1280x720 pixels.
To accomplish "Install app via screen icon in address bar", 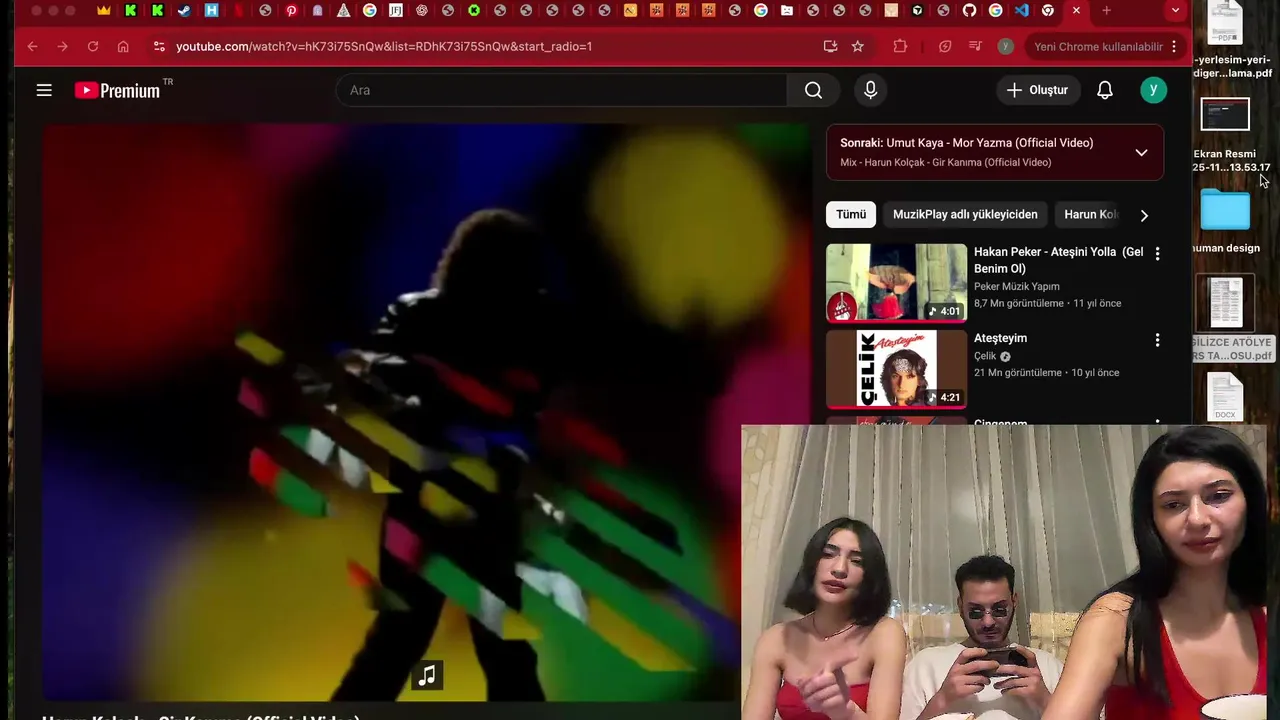I will click(830, 46).
